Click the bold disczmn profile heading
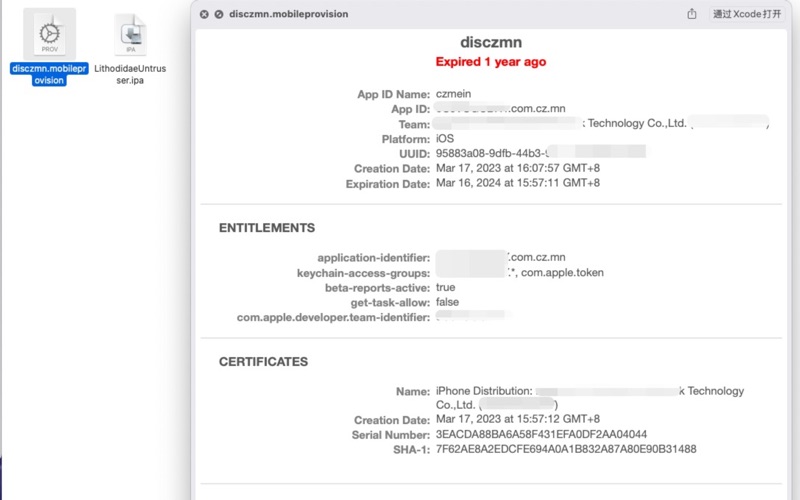 490,43
